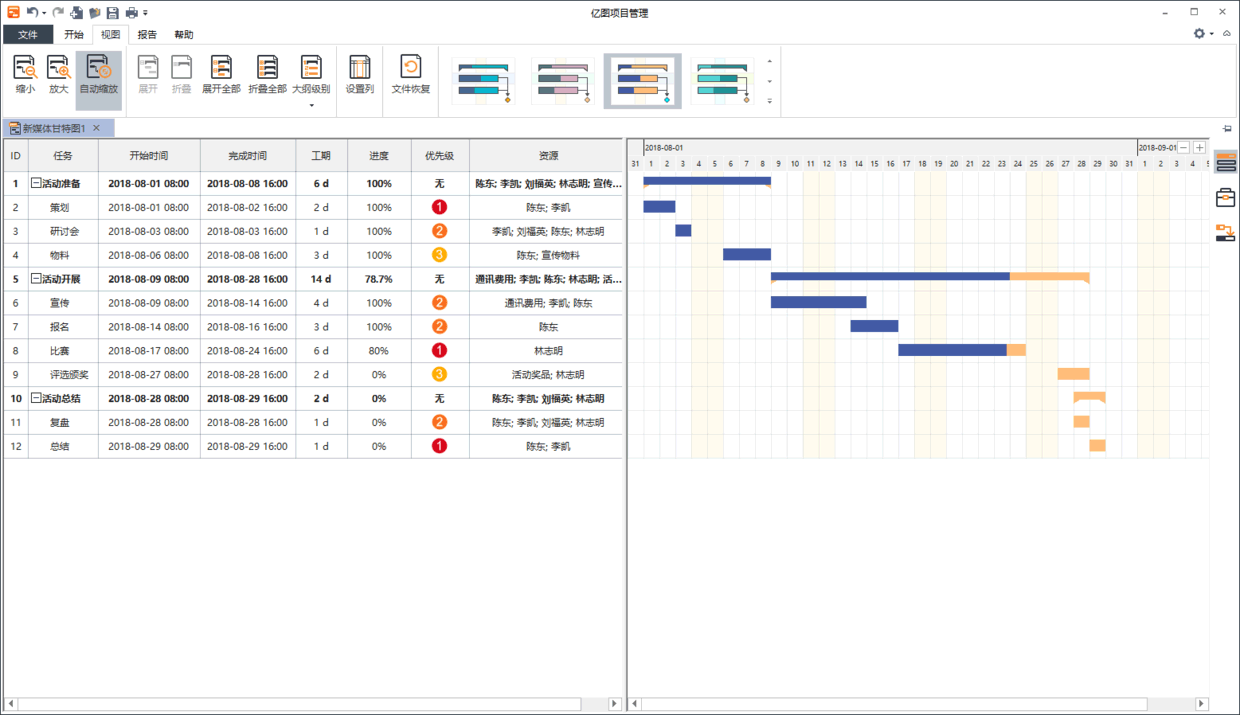Collapse the 活动开展 task group
This screenshot has height=715, width=1240.
tap(36, 279)
